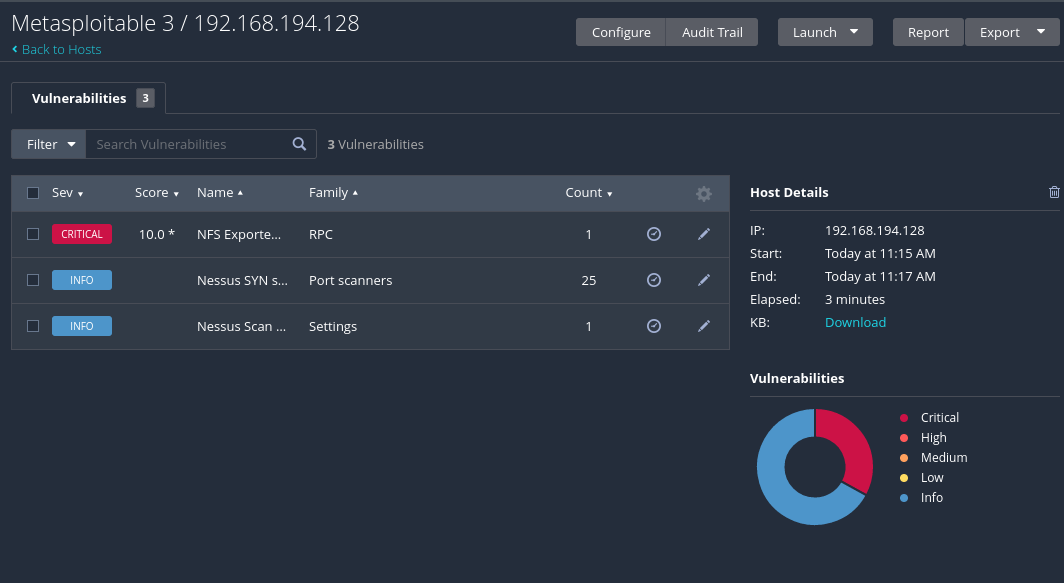Click the Metasploitable 3 page title
Screen dimensions: 1064x583
coord(185,23)
